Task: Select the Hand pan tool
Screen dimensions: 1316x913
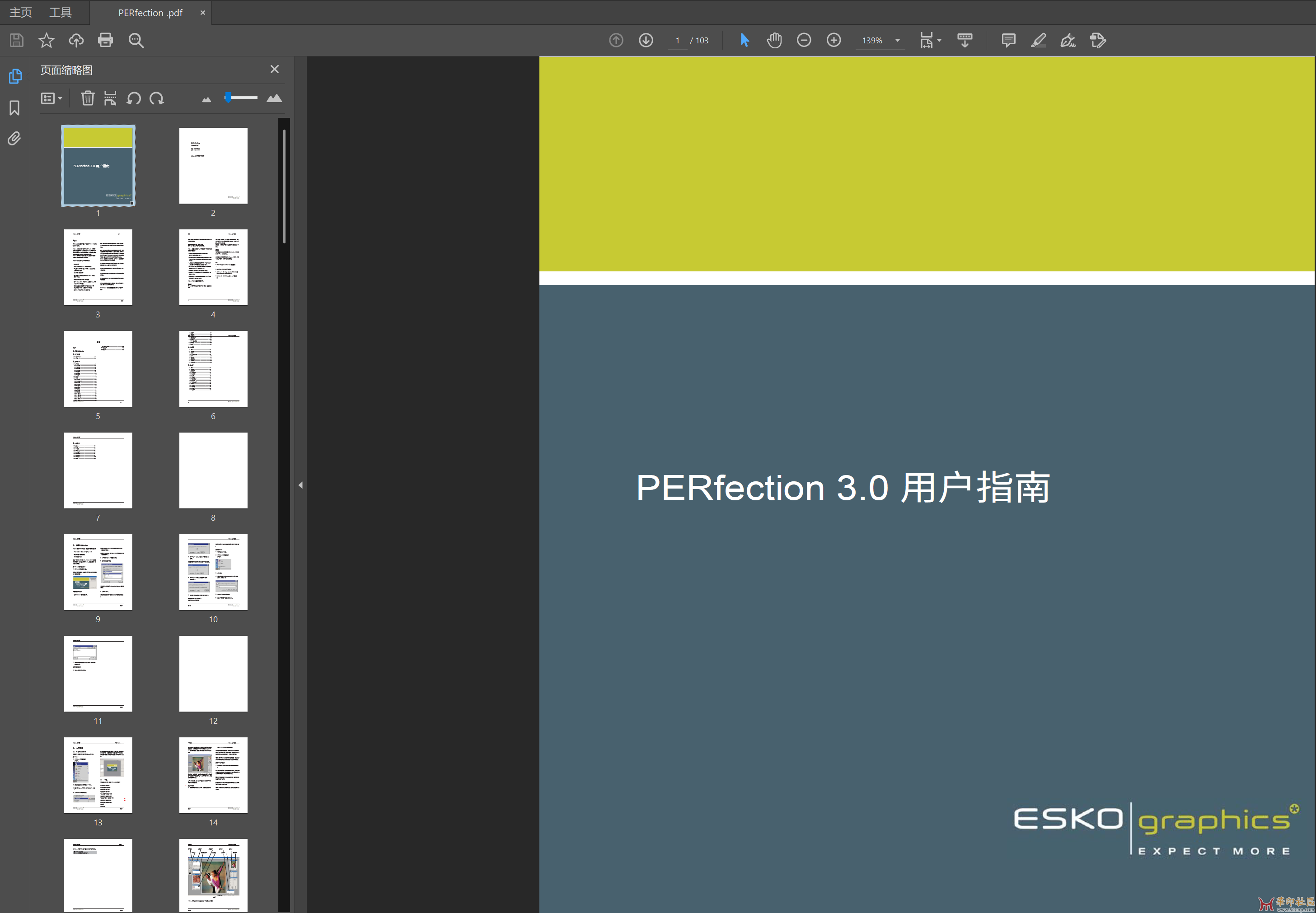Action: tap(774, 40)
